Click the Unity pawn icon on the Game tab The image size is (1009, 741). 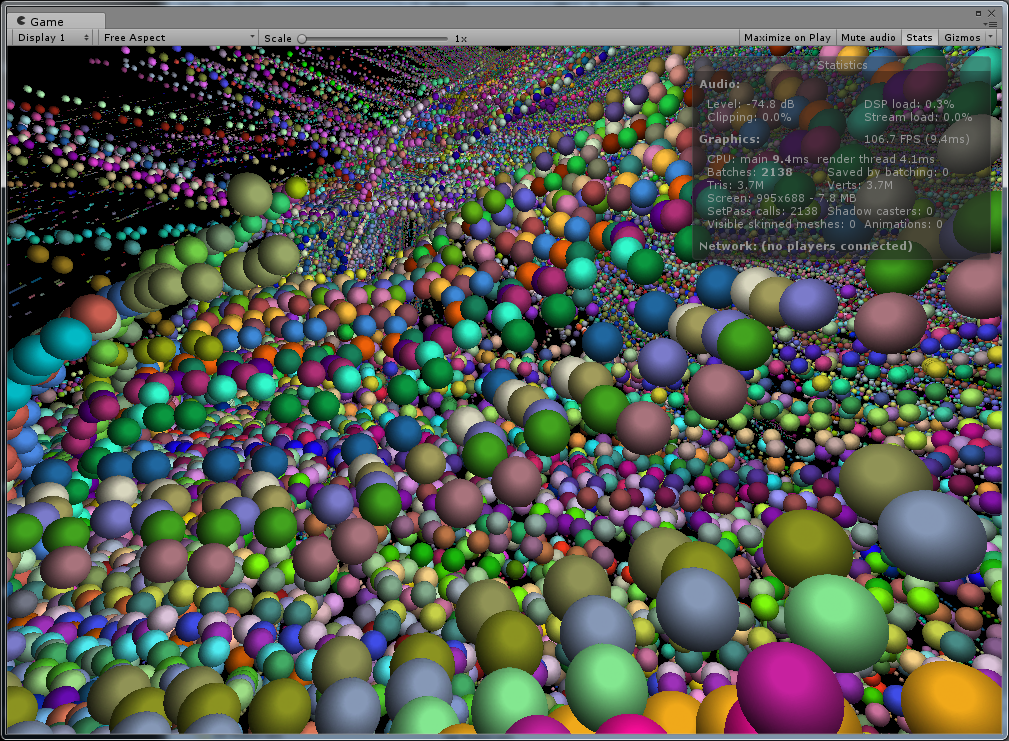pos(23,21)
